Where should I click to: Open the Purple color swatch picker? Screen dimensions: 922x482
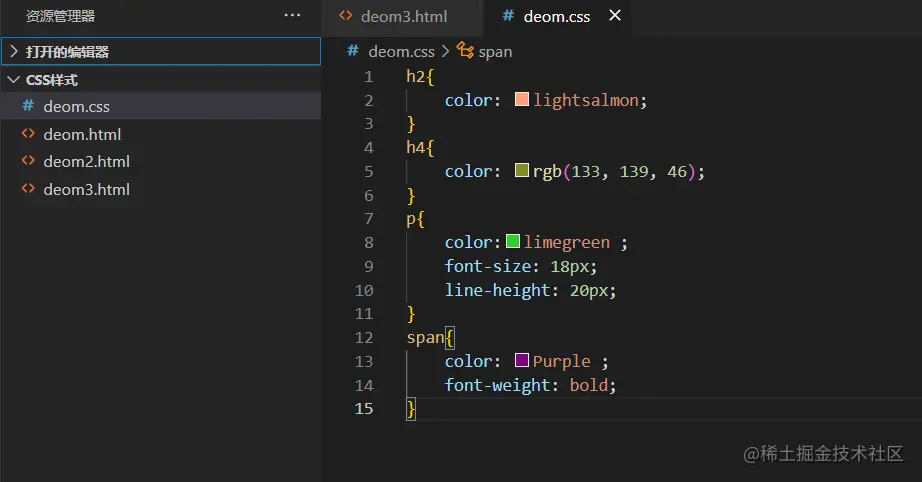522,360
